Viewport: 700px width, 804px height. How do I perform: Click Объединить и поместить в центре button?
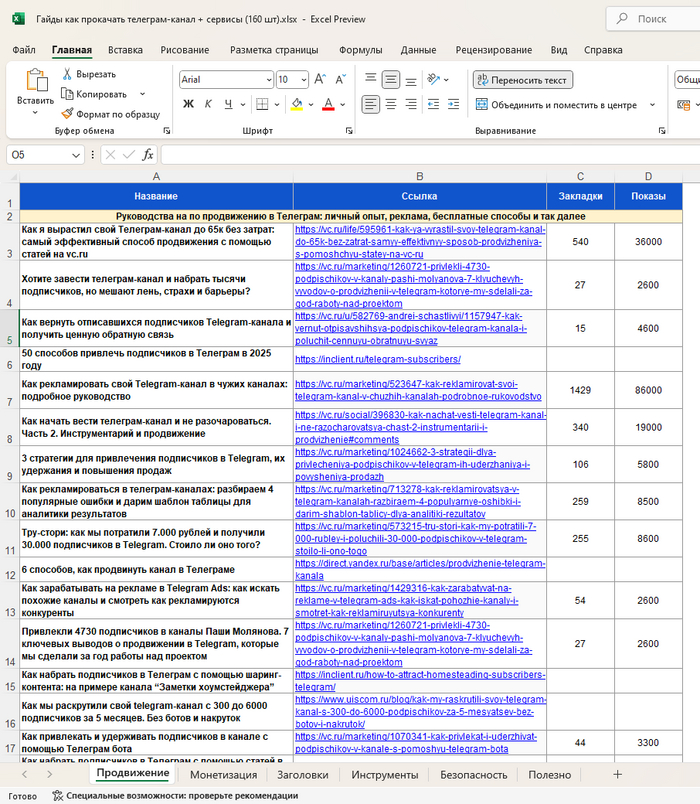point(556,104)
